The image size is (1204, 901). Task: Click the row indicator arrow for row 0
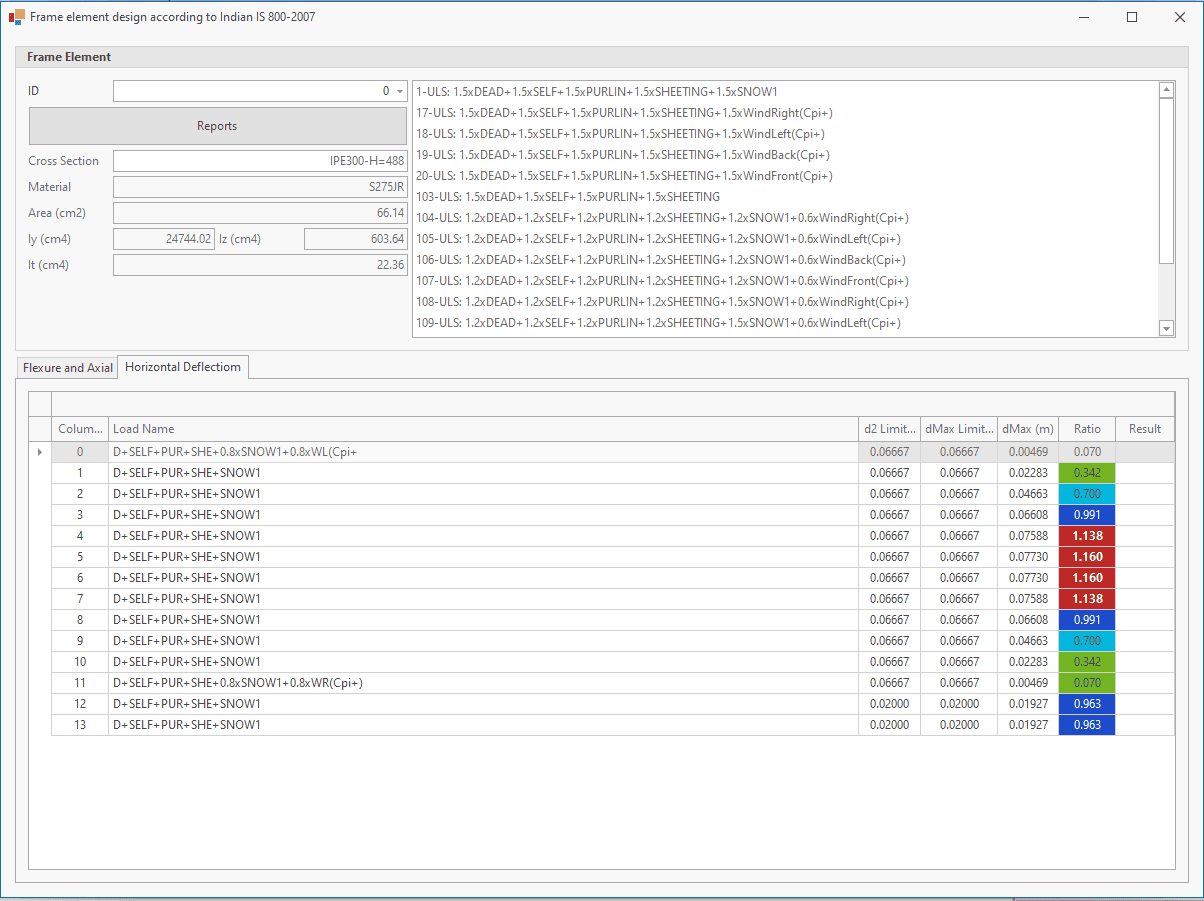click(40, 452)
